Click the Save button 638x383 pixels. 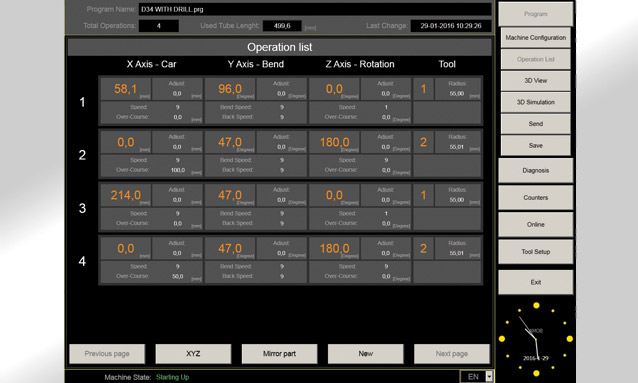click(x=535, y=145)
